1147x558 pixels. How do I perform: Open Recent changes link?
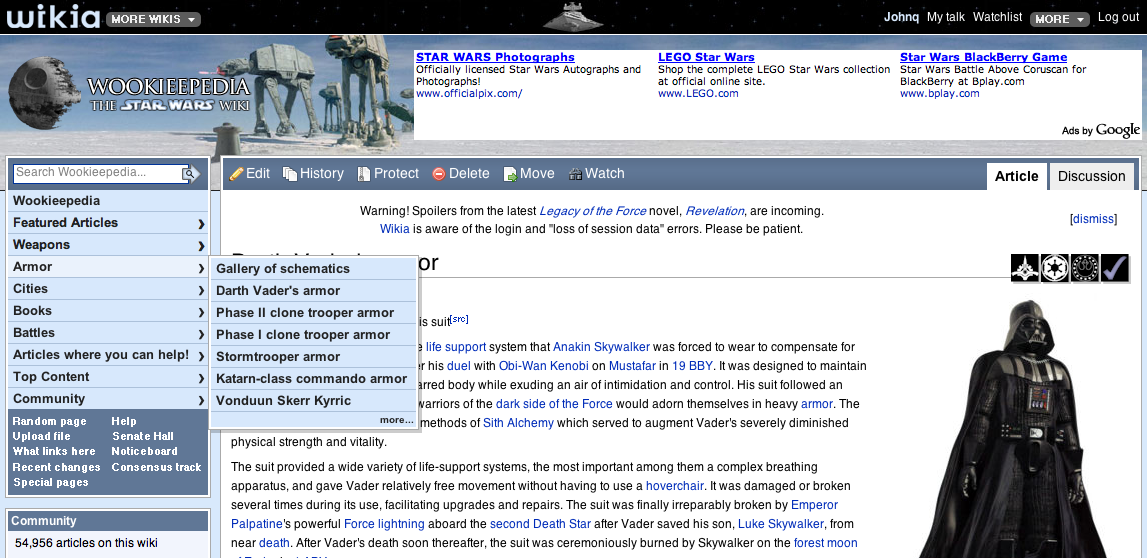56,467
